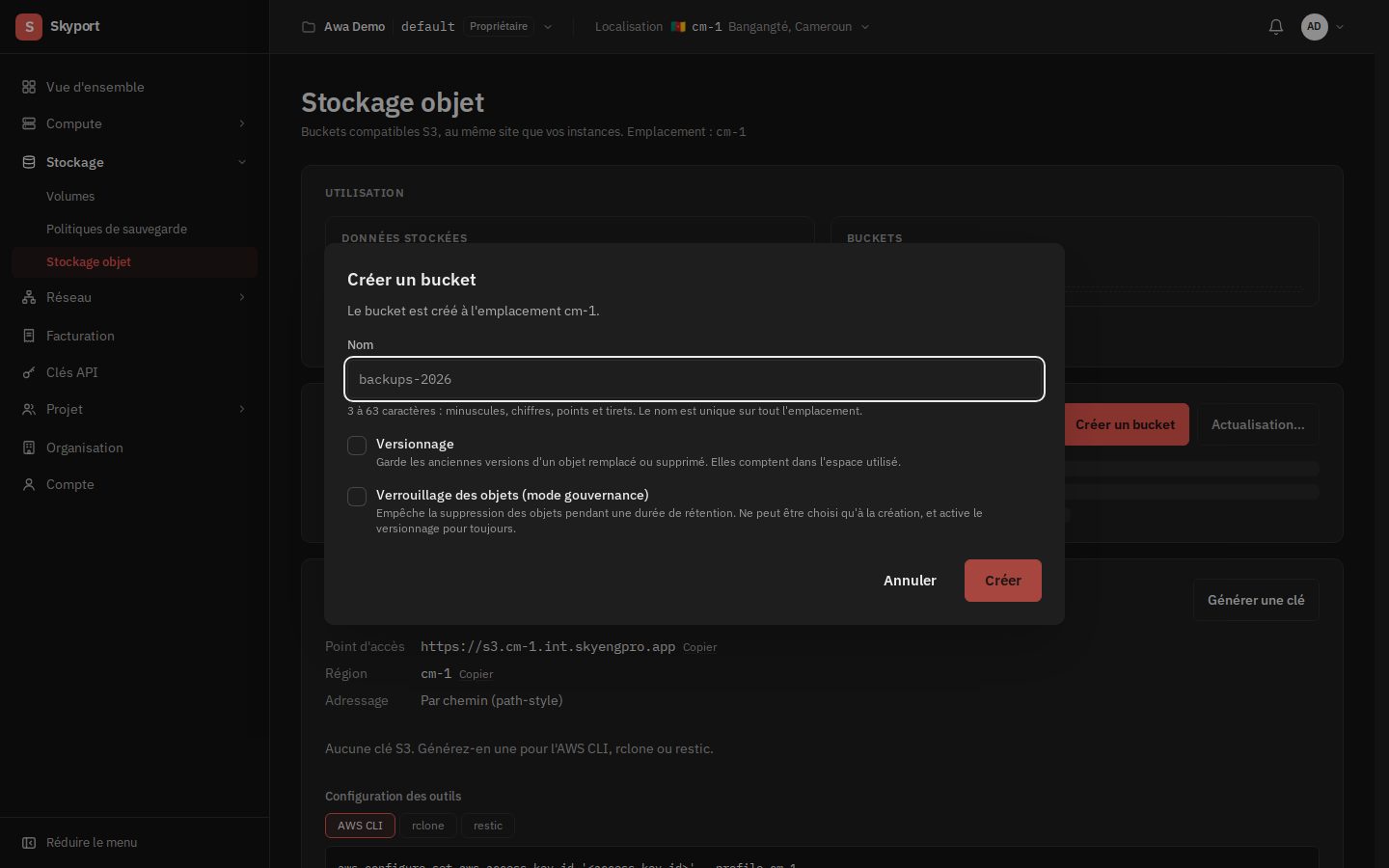Select the Facturation receipt icon

[29, 336]
